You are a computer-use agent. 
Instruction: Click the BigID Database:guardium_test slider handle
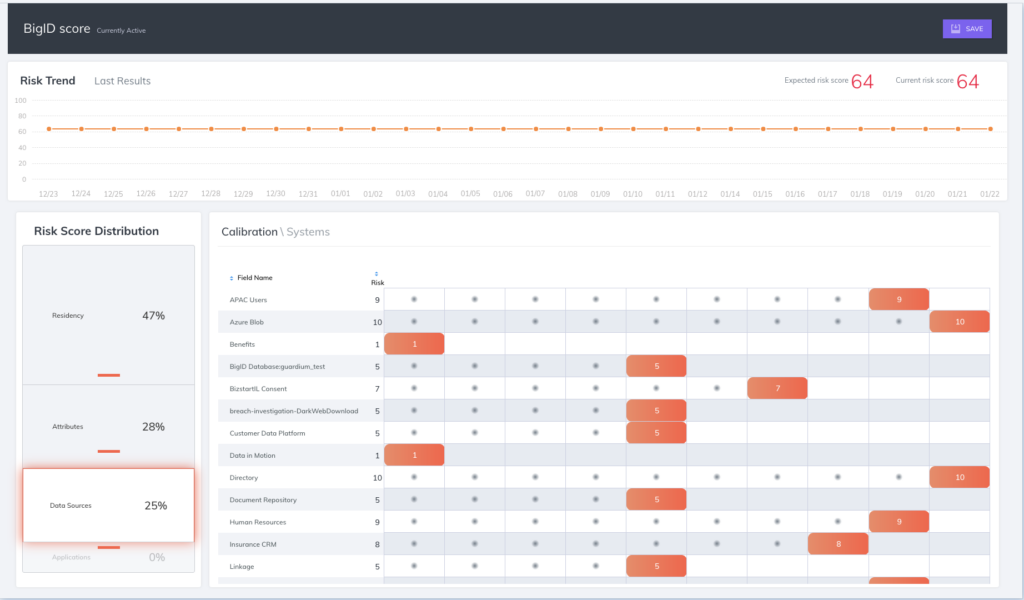(656, 366)
